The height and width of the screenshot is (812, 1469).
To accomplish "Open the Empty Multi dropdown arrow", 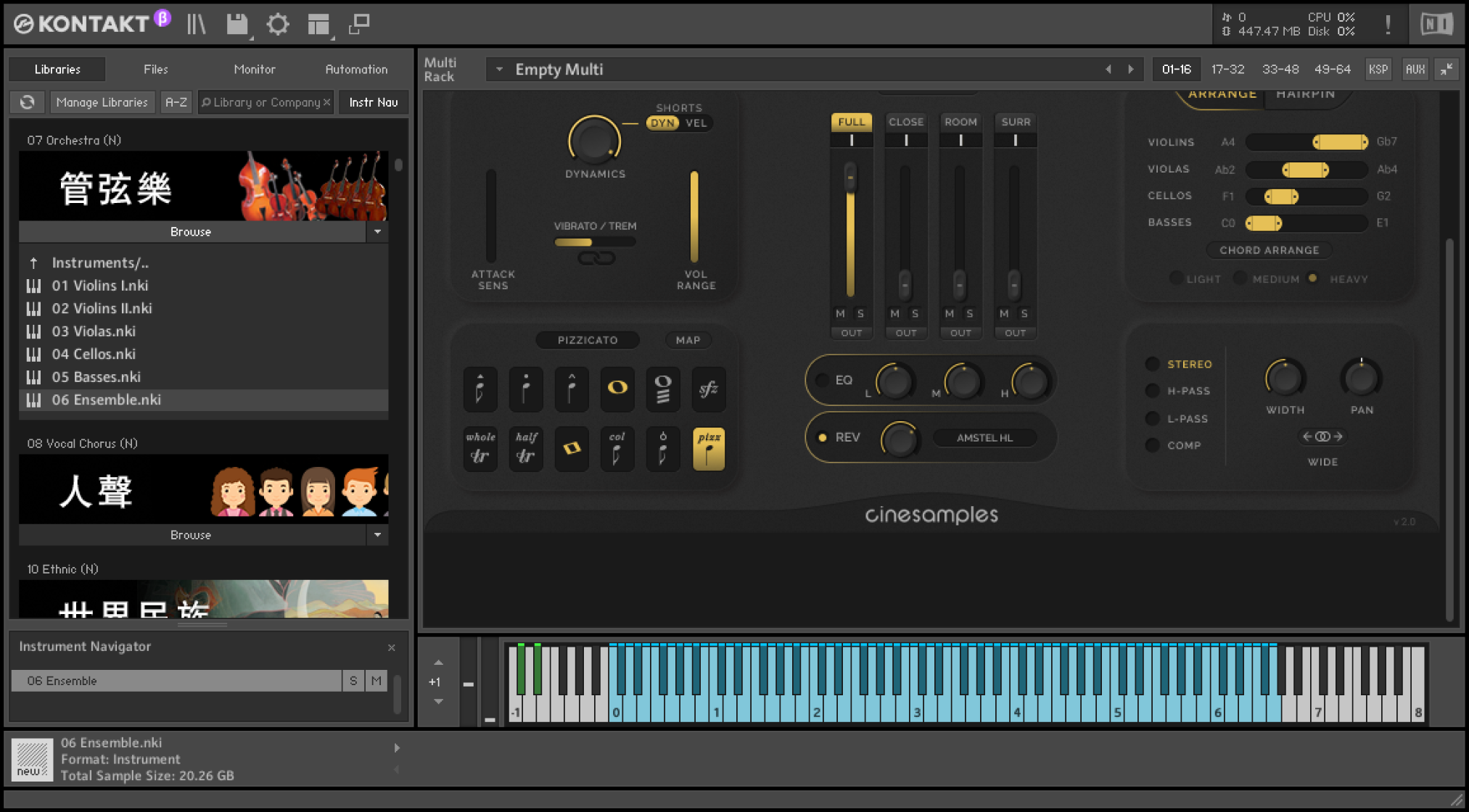I will (x=499, y=70).
